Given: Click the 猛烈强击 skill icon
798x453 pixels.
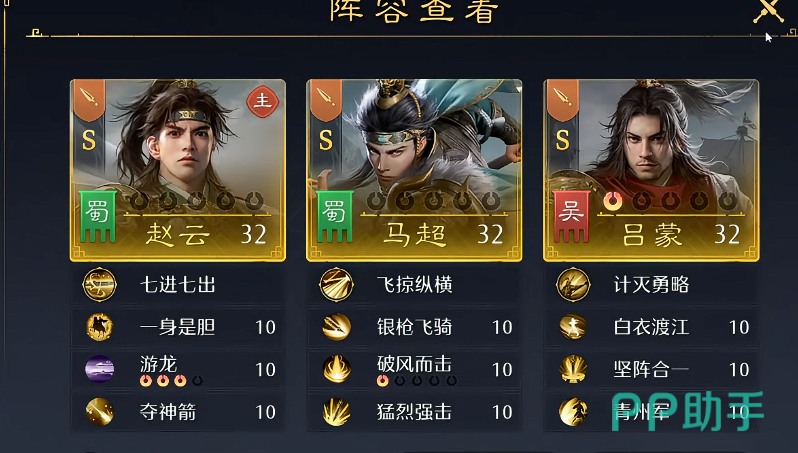Looking at the screenshot, I should (x=336, y=412).
